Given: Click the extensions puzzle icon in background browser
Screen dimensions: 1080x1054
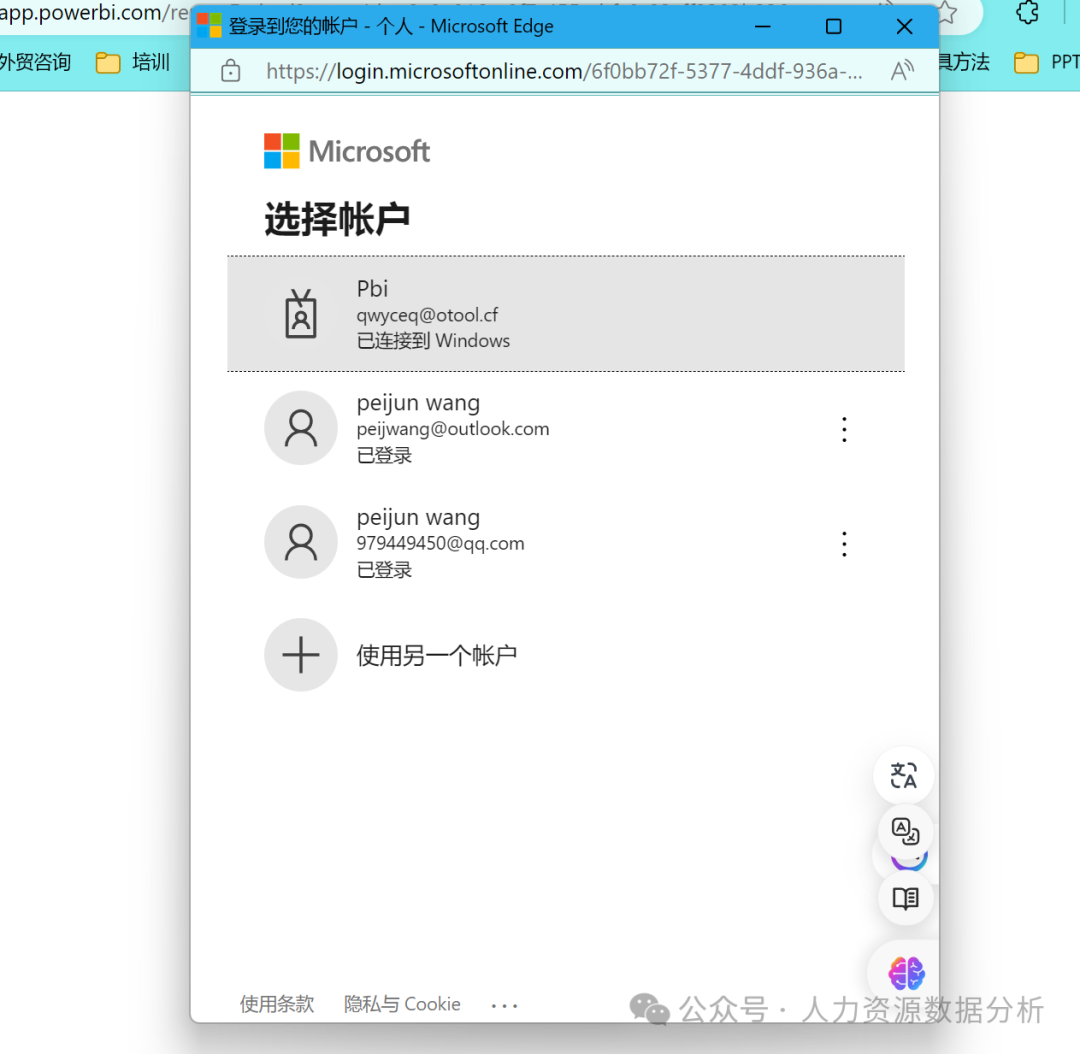Looking at the screenshot, I should [x=1027, y=12].
